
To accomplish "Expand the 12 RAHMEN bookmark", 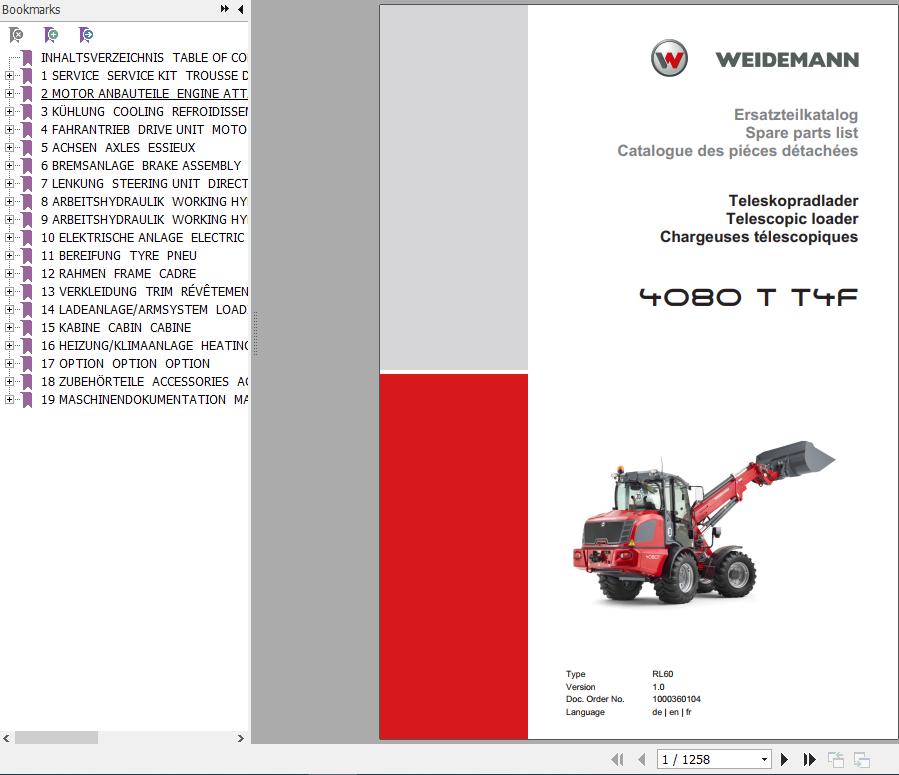I will coord(9,273).
